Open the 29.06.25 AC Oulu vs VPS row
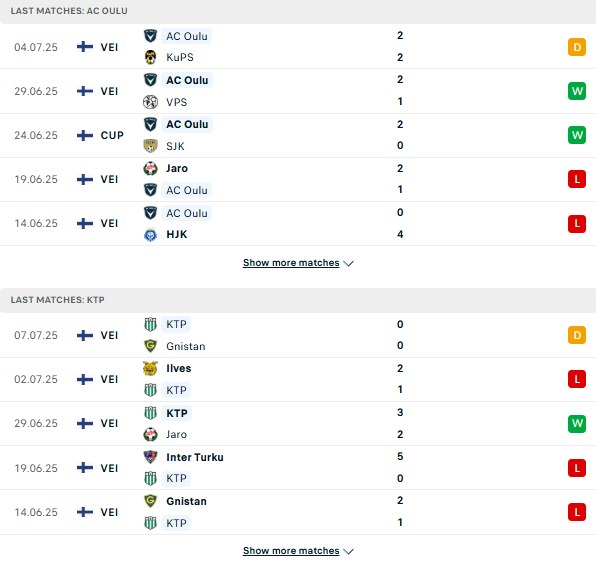 [x=298, y=91]
